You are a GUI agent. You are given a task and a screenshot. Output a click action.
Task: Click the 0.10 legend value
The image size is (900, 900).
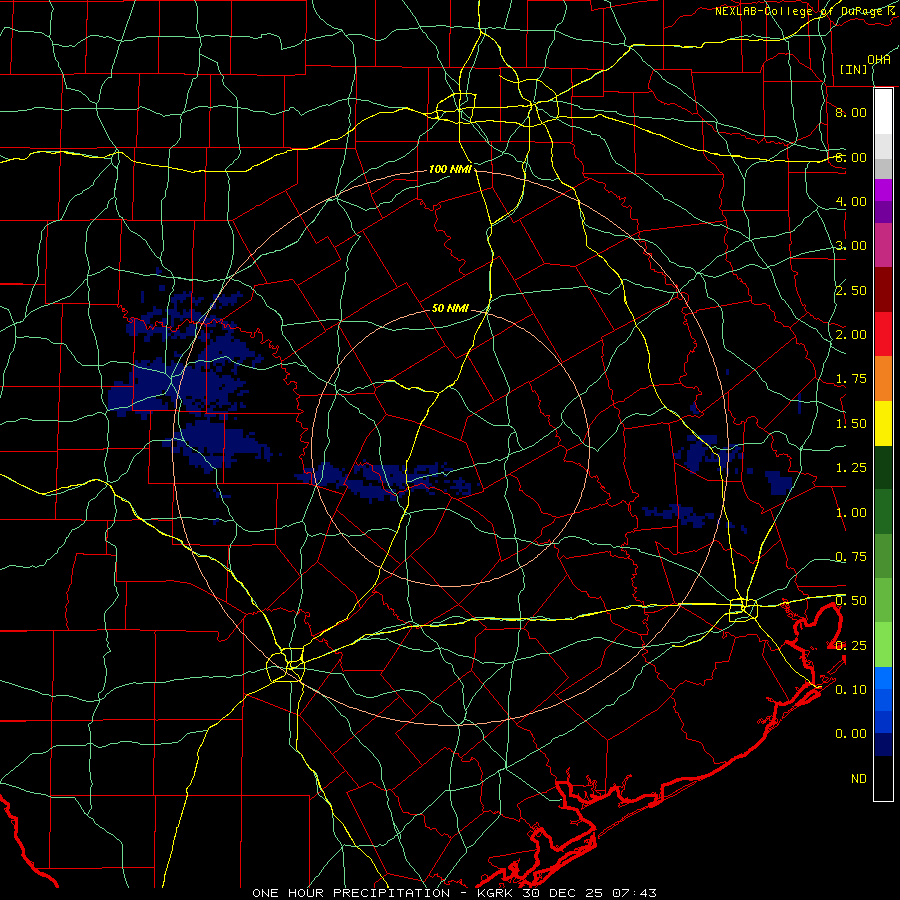coord(851,690)
